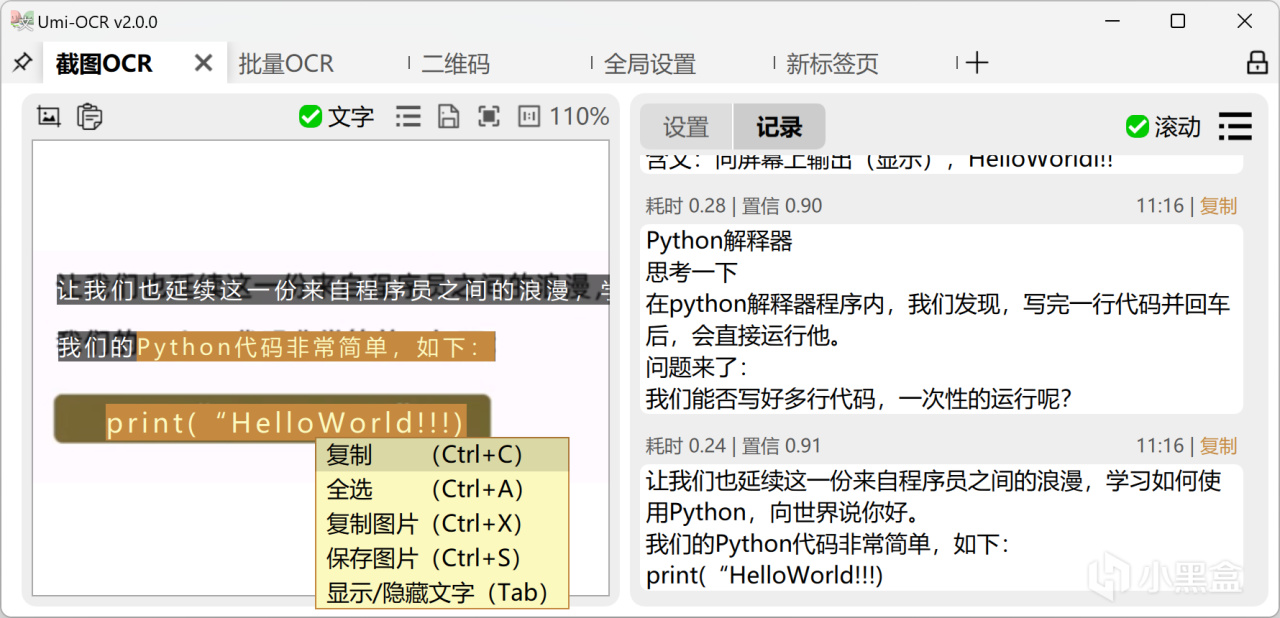Click the save results file icon
1280x618 pixels.
(x=448, y=116)
